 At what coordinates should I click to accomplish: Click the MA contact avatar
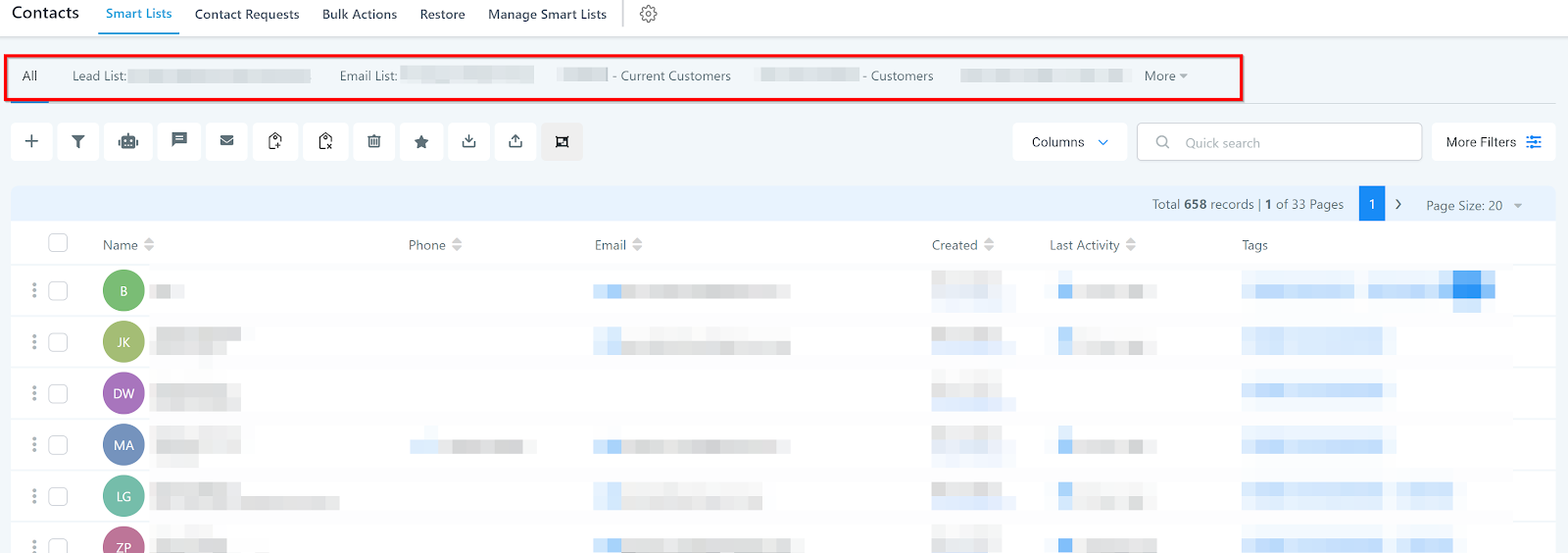coord(123,444)
